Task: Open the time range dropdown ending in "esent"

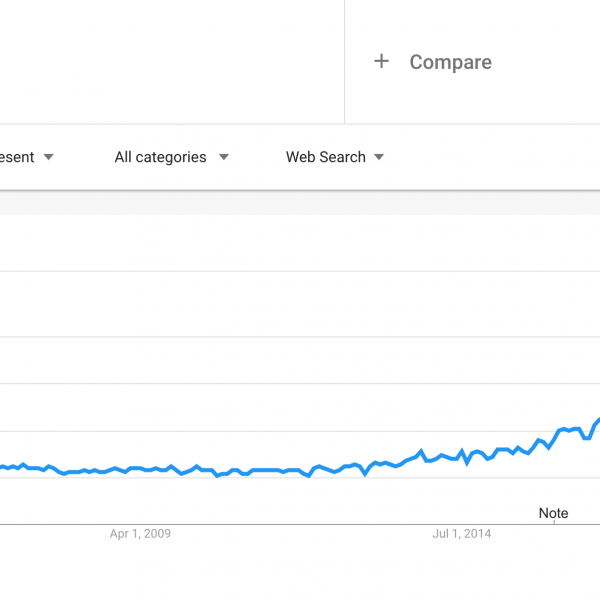Action: point(27,157)
